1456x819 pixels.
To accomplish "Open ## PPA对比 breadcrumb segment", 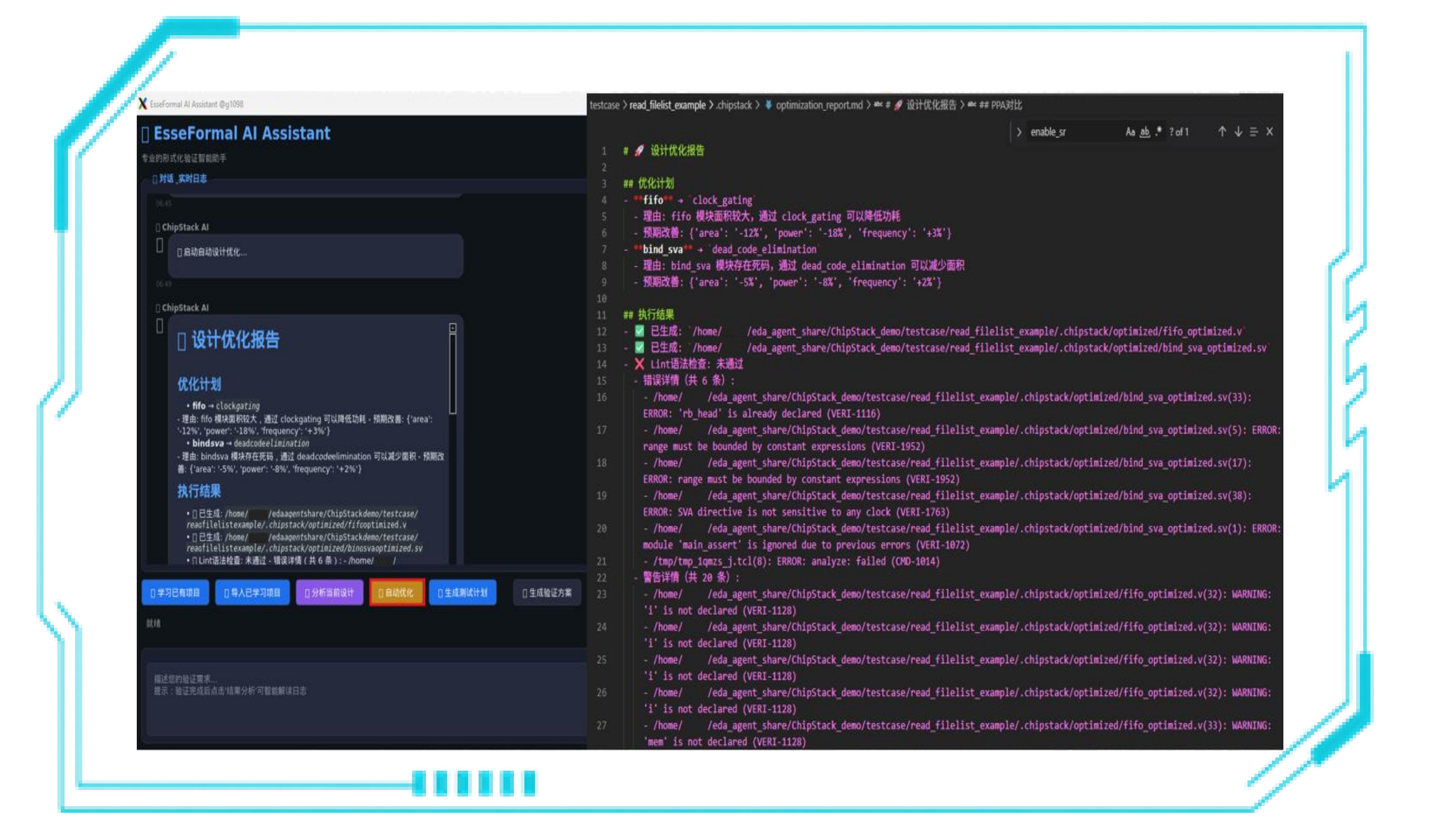I will click(x=1000, y=105).
